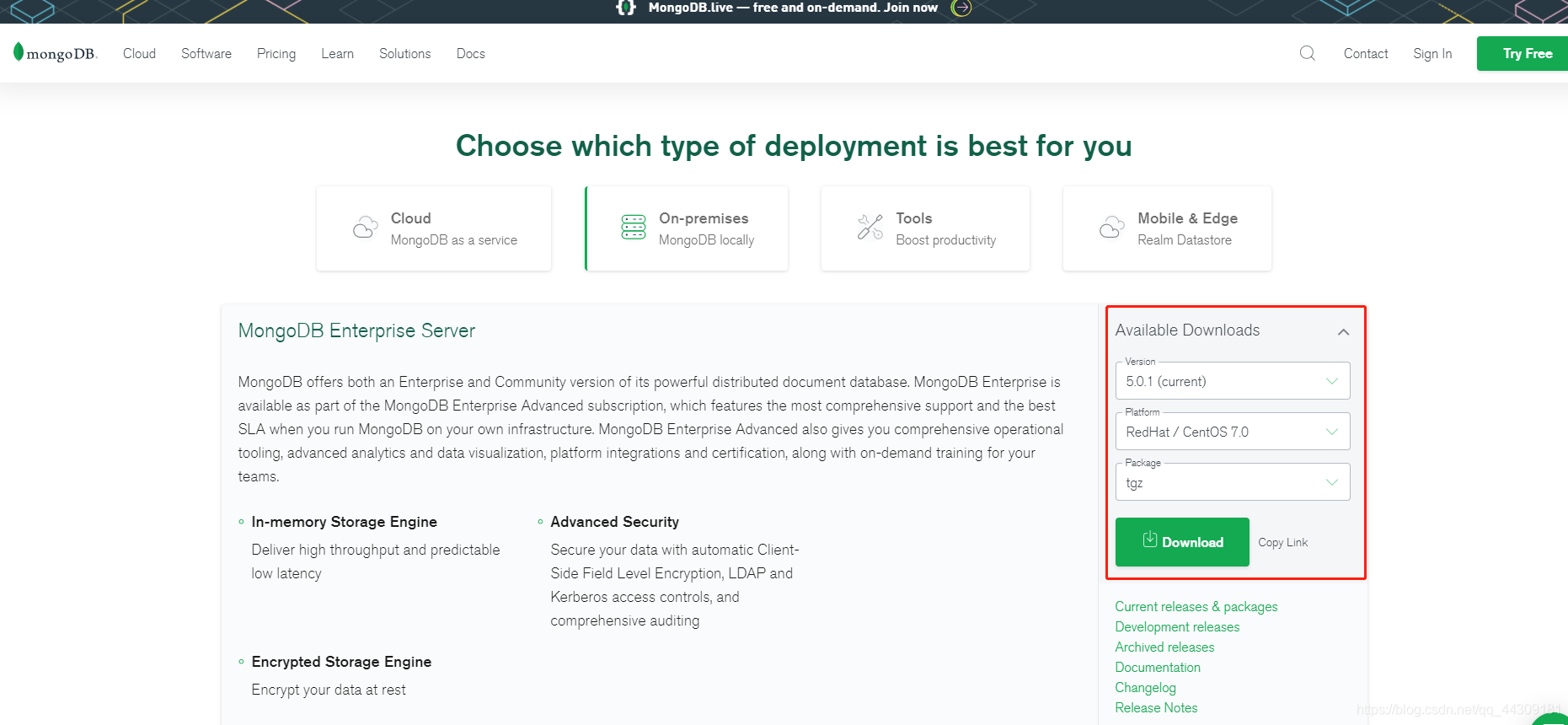
Task: Click the Try Free button
Action: tap(1523, 54)
